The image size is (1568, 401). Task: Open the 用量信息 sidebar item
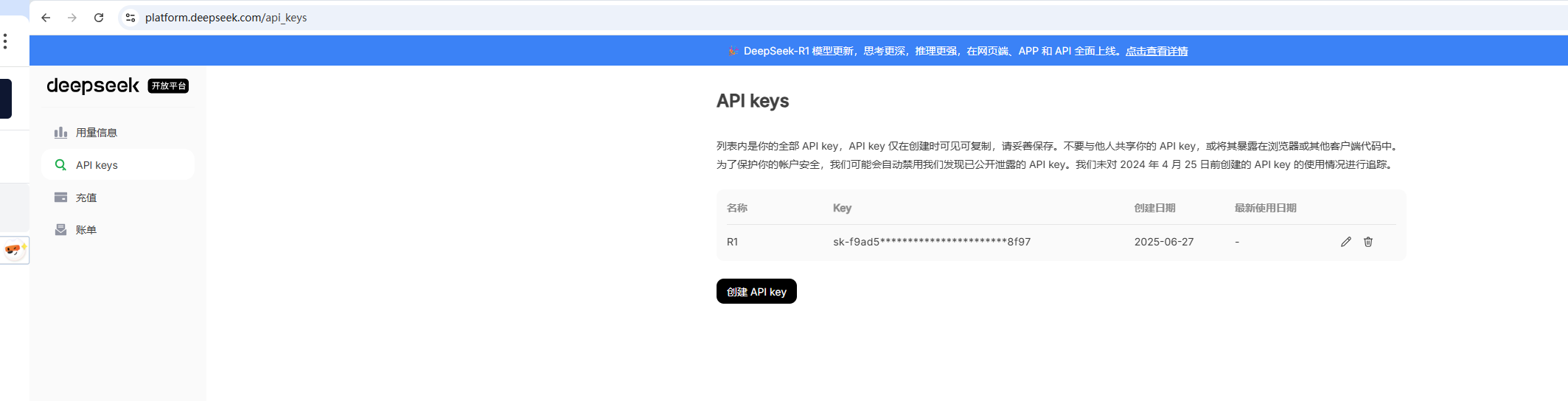point(118,133)
